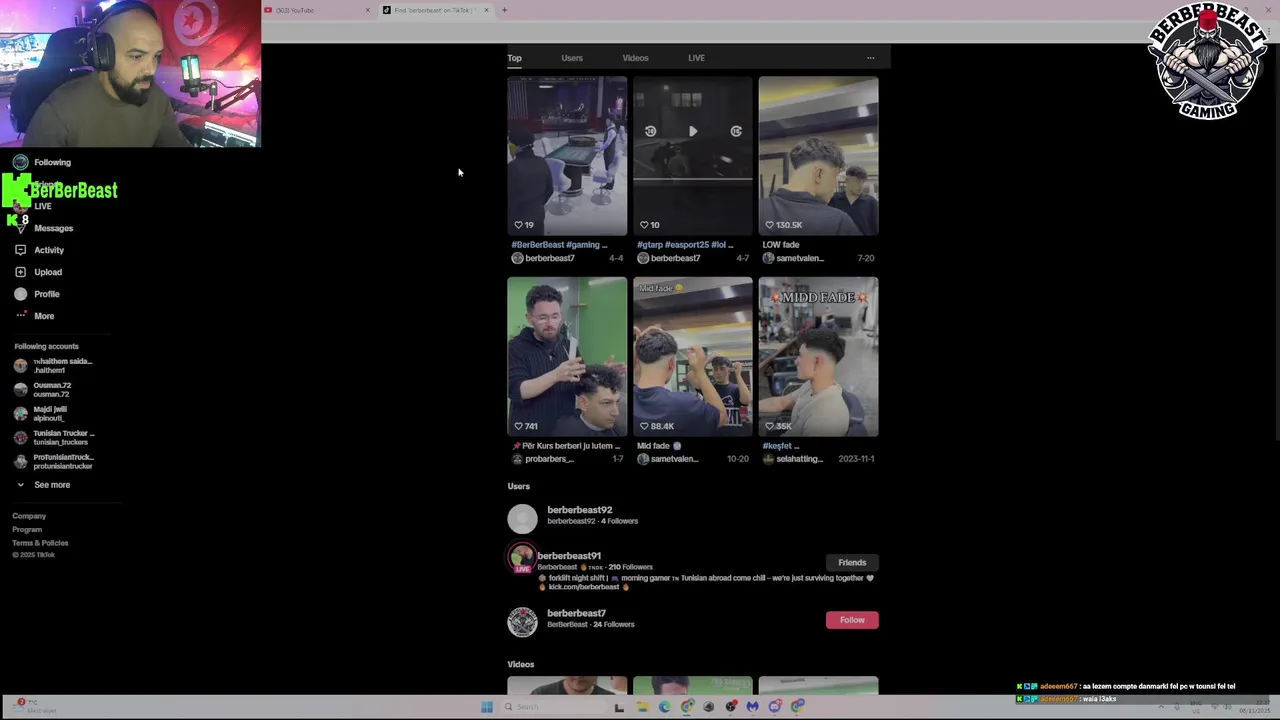Image resolution: width=1280 pixels, height=720 pixels.
Task: Expand Terms & Policies footer section
Action: [40, 543]
